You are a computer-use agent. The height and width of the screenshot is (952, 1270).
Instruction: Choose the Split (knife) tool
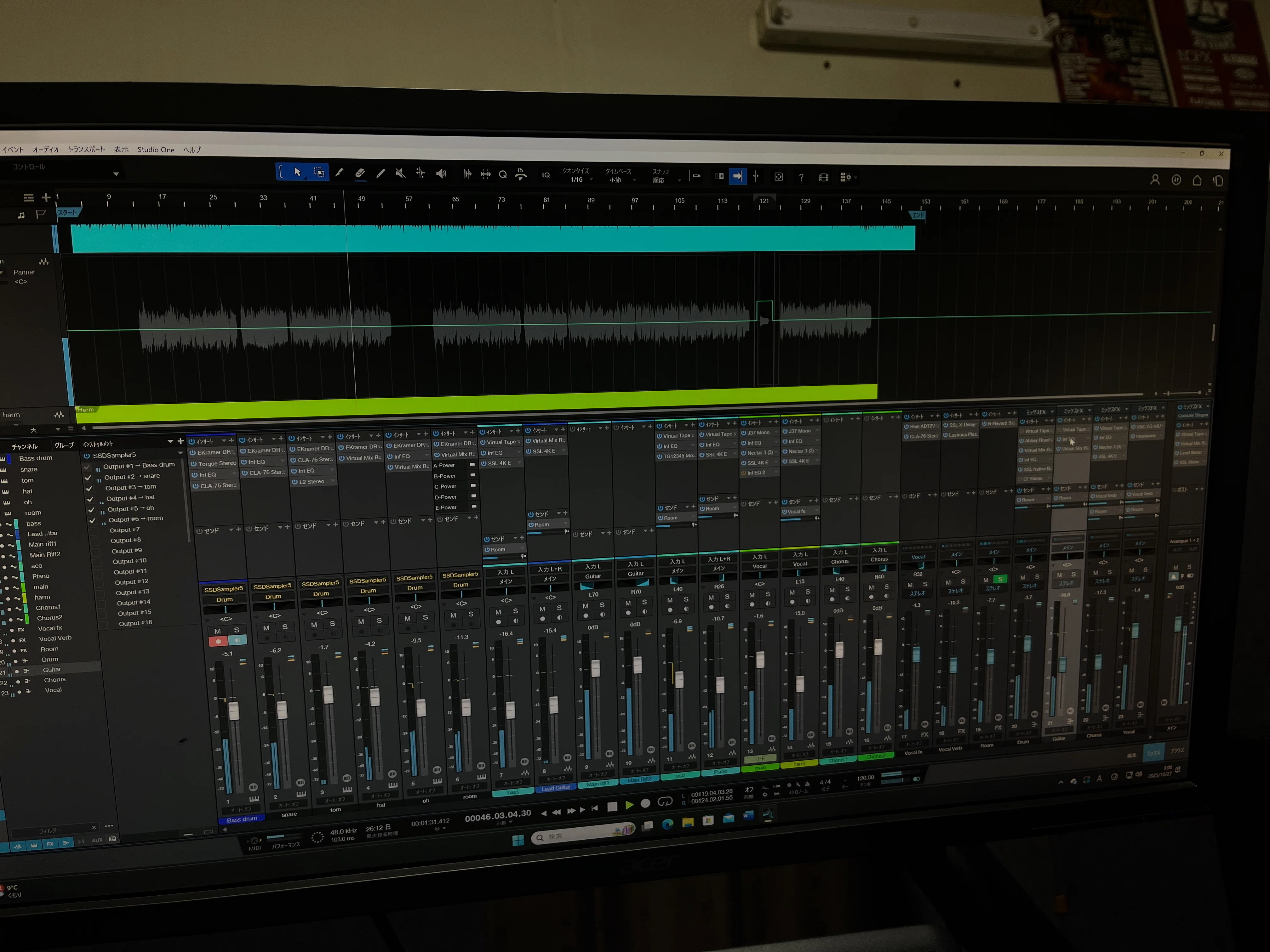tap(339, 173)
